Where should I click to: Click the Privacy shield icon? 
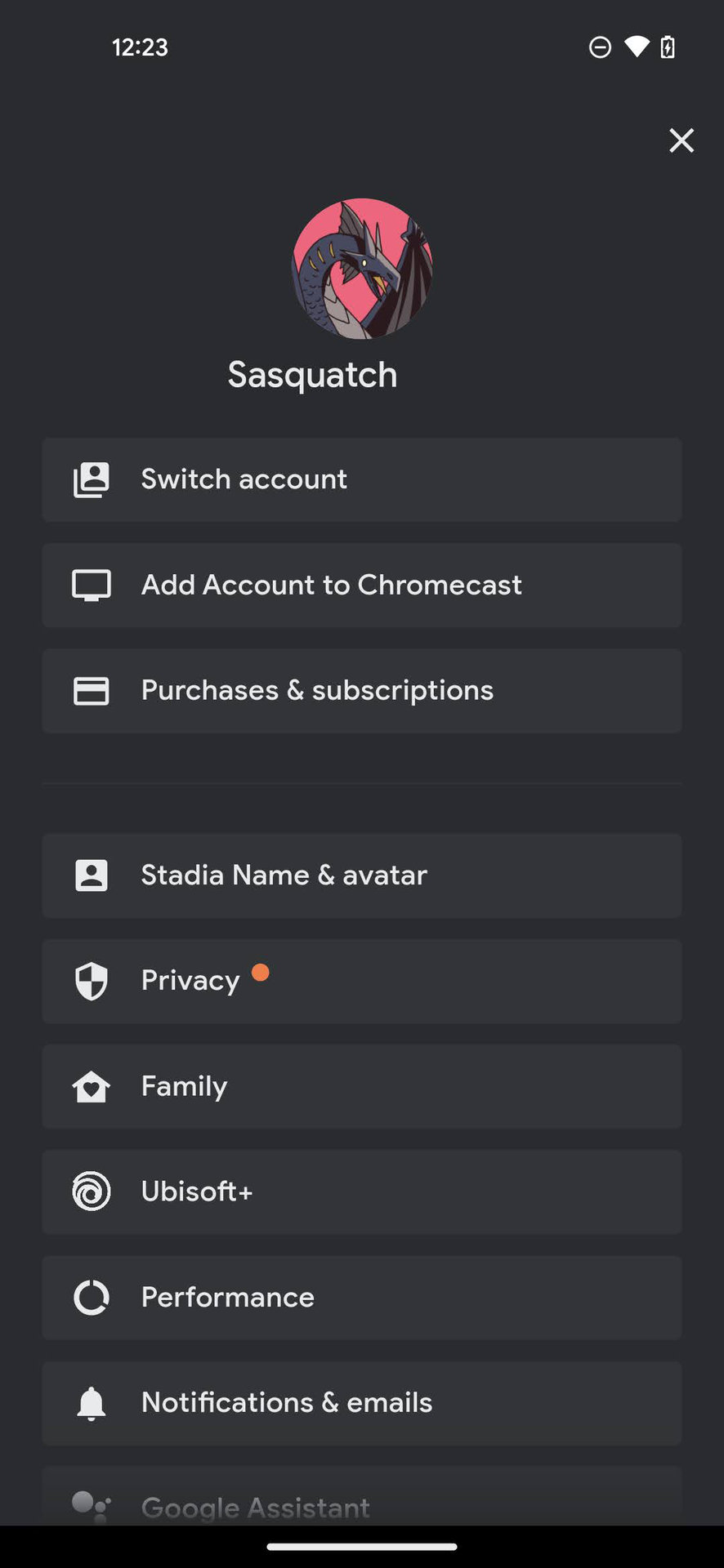pyautogui.click(x=91, y=981)
